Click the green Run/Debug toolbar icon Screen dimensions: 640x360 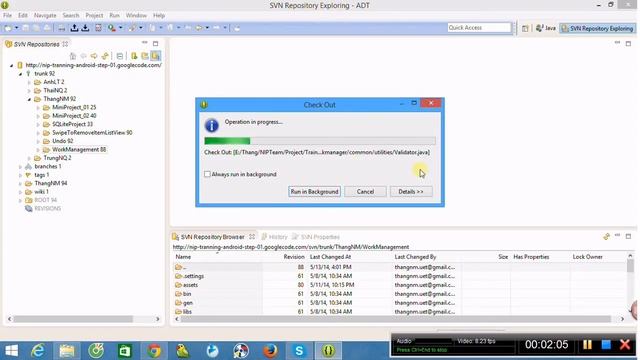(x=111, y=28)
